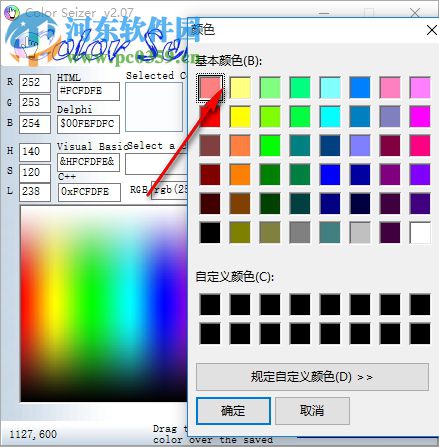
Task: Pick the black basic color swatch
Action: 210,233
